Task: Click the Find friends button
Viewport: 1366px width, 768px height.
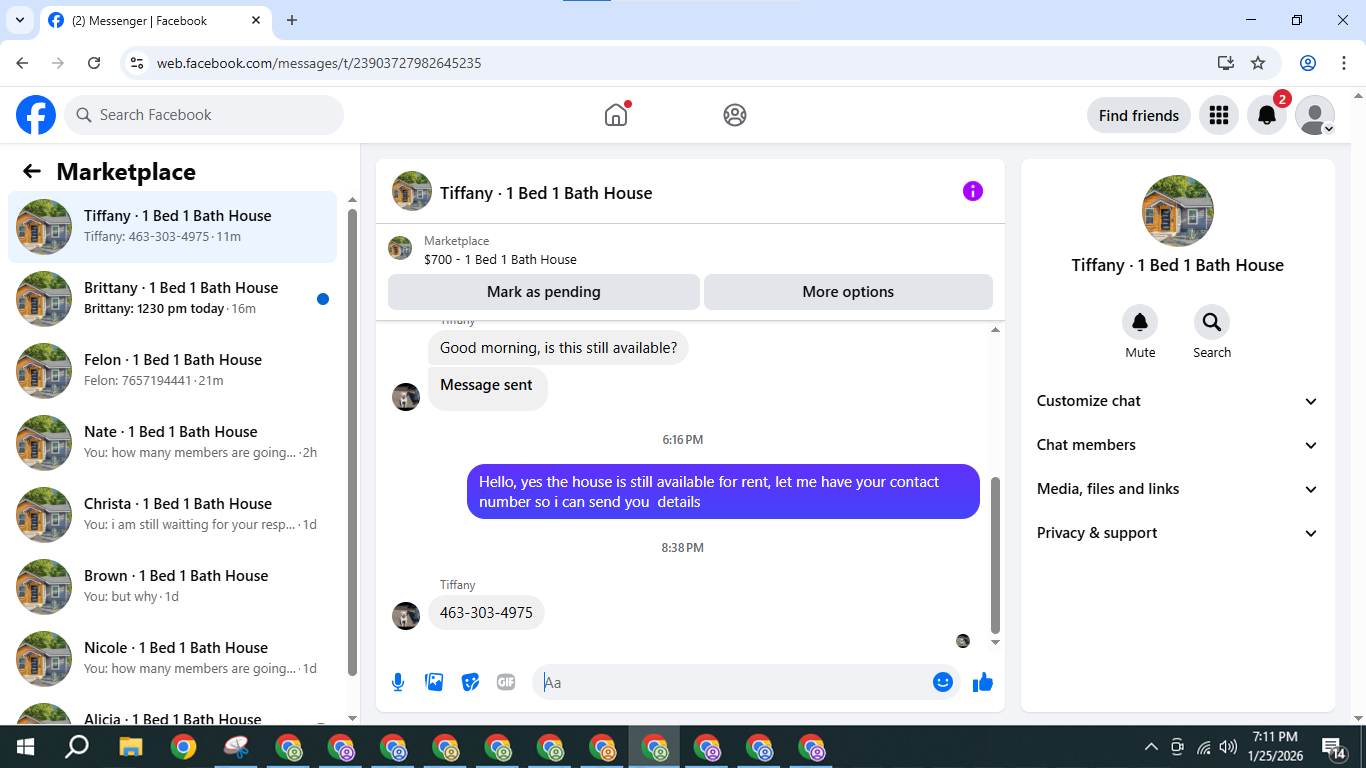Action: 1139,115
